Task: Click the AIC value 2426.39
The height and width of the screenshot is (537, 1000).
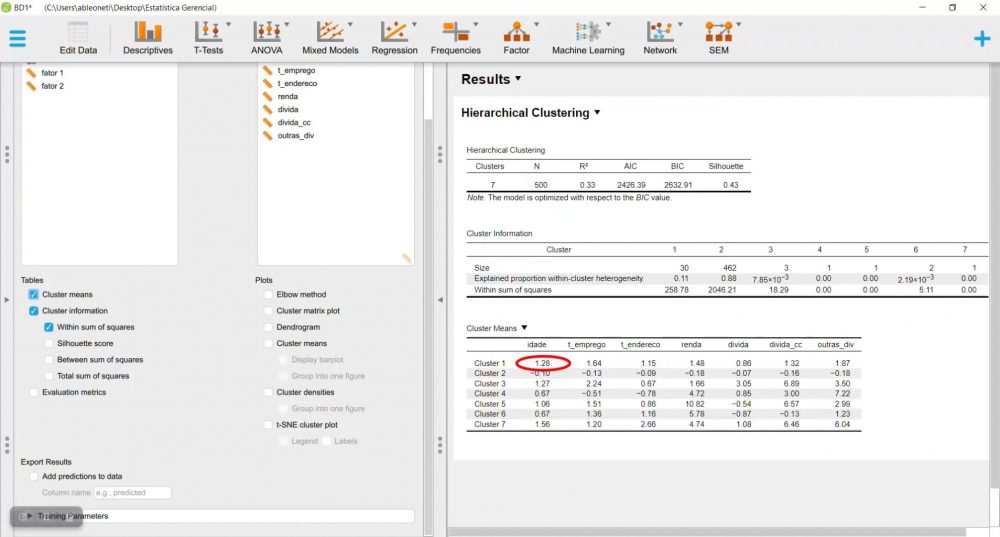Action: (631, 185)
